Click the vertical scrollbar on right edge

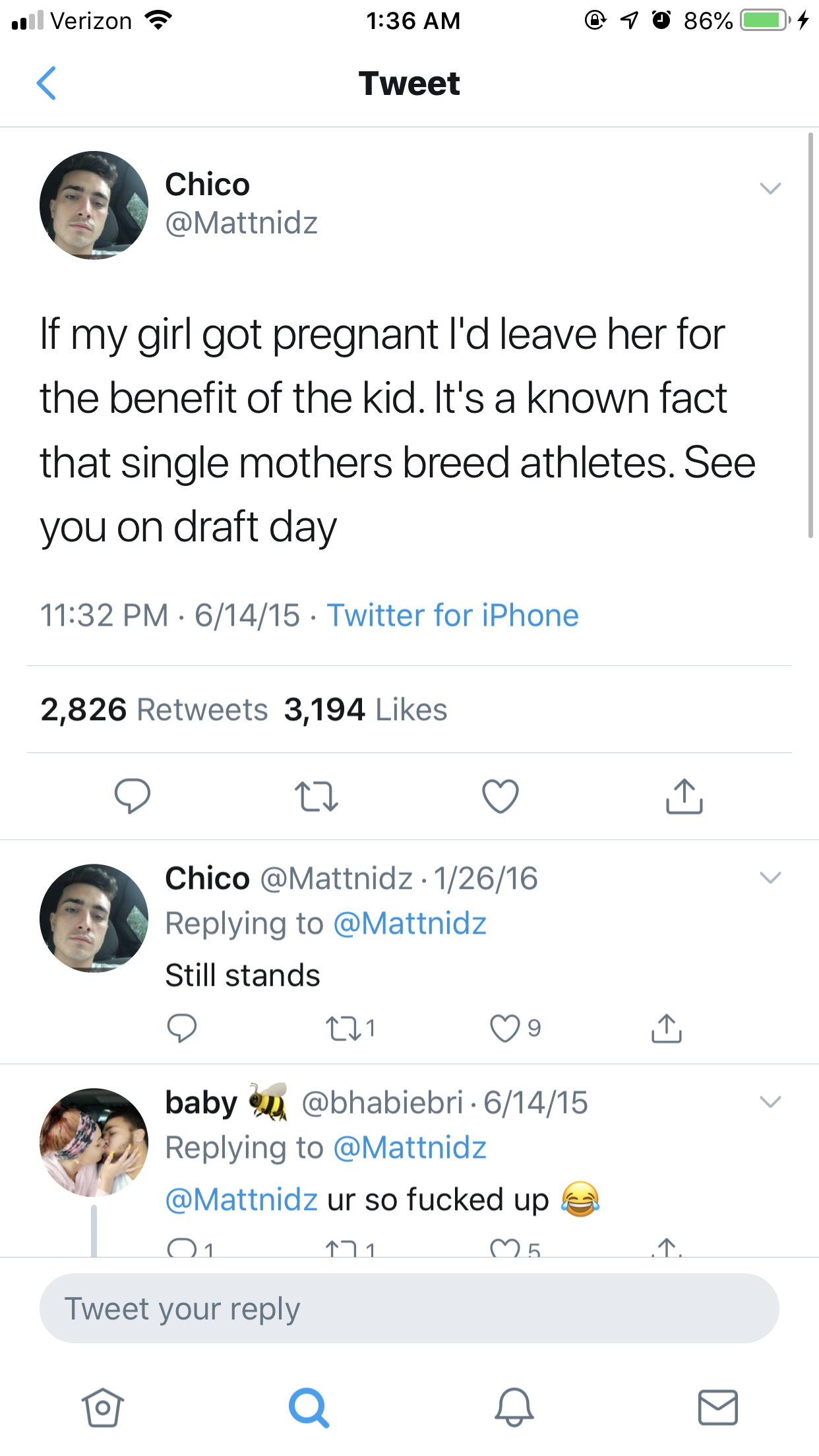[x=810, y=336]
